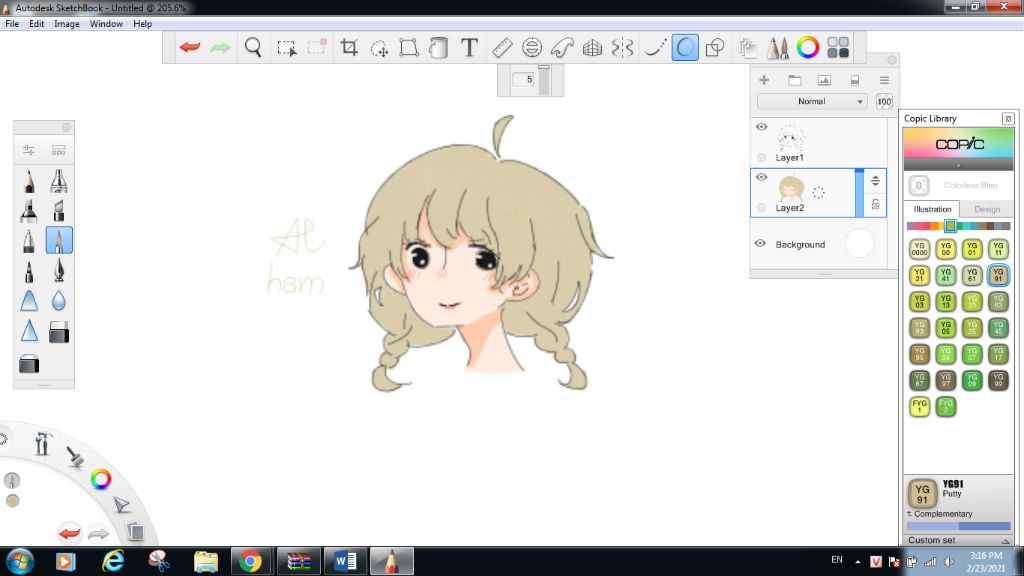Viewport: 1024px width, 576px height.
Task: Open the Normal blend mode dropdown
Action: tap(812, 102)
